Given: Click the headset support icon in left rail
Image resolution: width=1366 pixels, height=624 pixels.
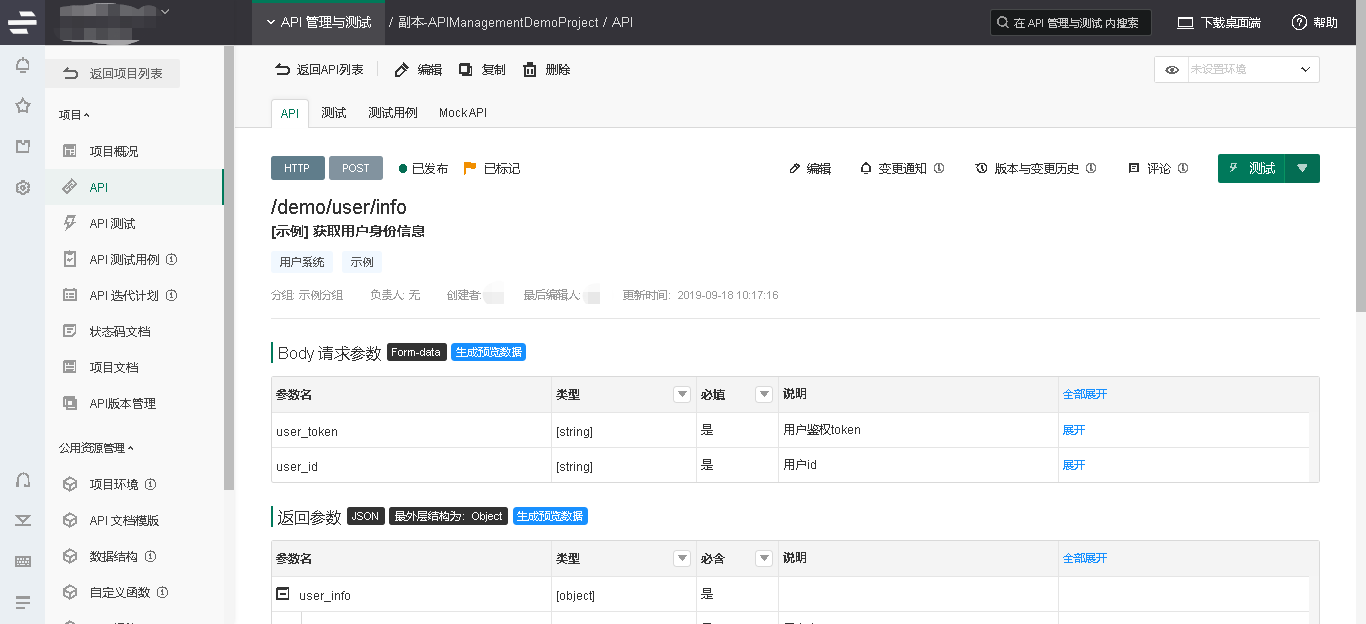Looking at the screenshot, I should coord(22,480).
